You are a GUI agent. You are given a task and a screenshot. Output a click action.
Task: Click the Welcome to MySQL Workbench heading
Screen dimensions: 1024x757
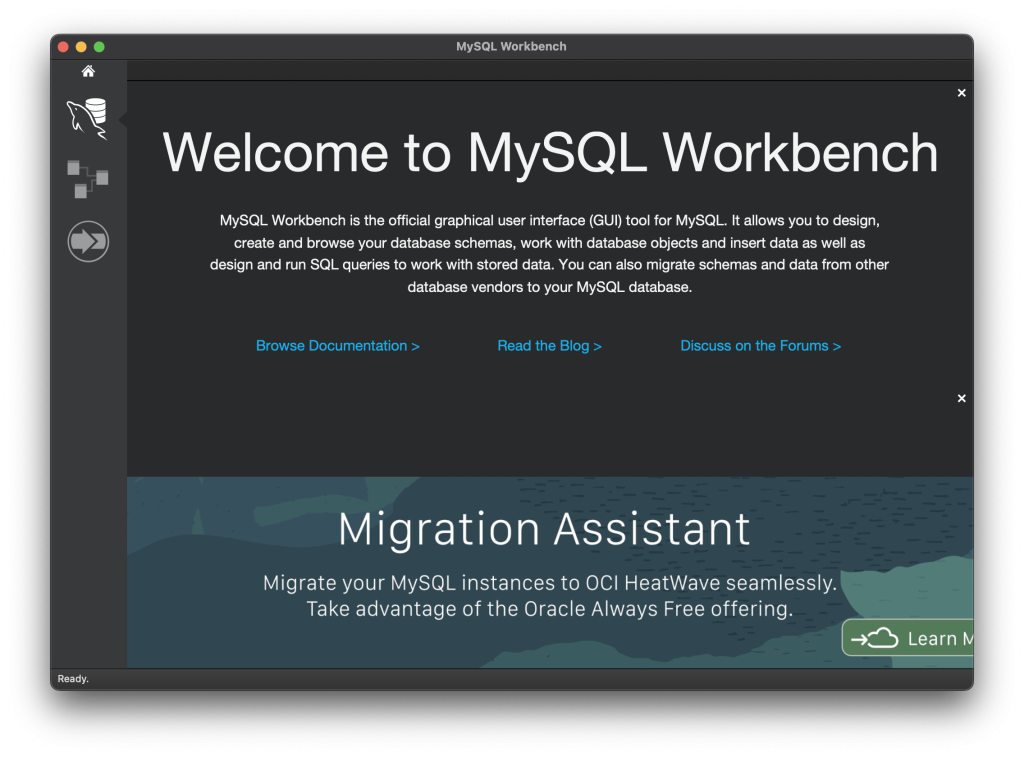pos(551,154)
